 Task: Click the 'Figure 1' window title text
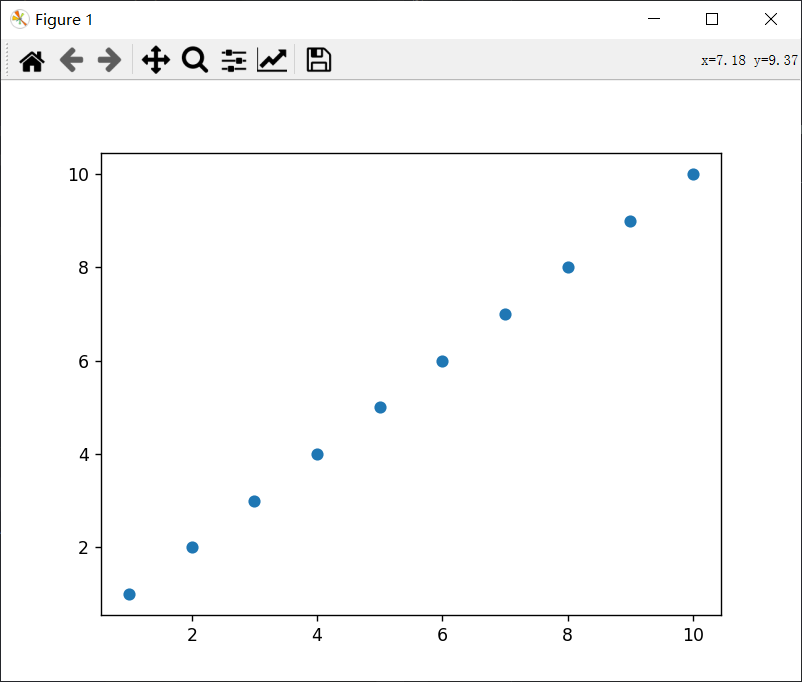[64, 20]
